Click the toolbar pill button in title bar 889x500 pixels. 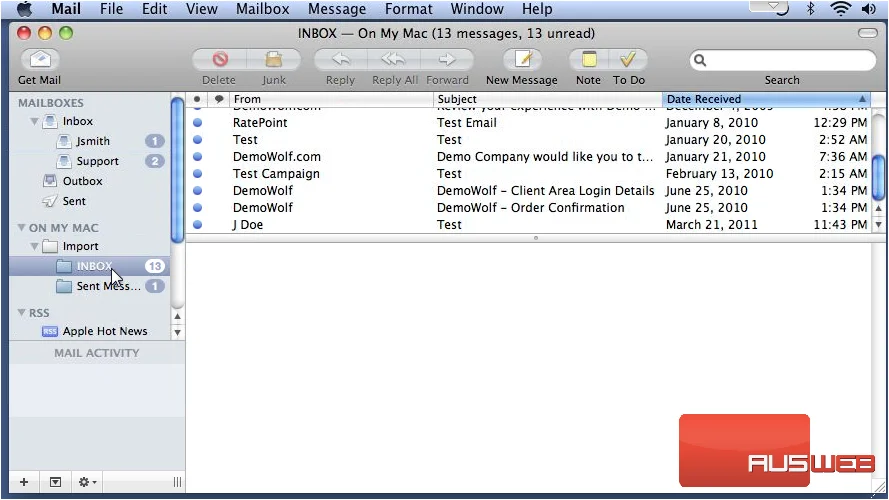(x=867, y=33)
